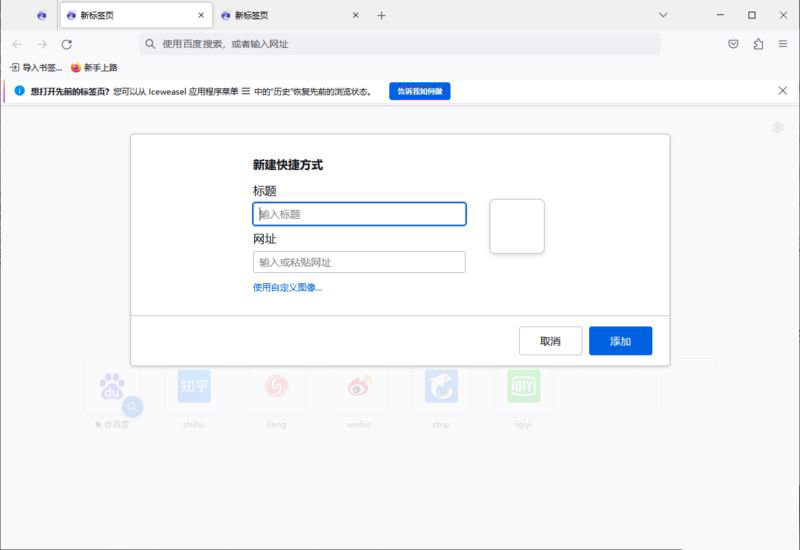Dismiss the restore tabs notification bar
The height and width of the screenshot is (550, 800).
click(x=783, y=90)
